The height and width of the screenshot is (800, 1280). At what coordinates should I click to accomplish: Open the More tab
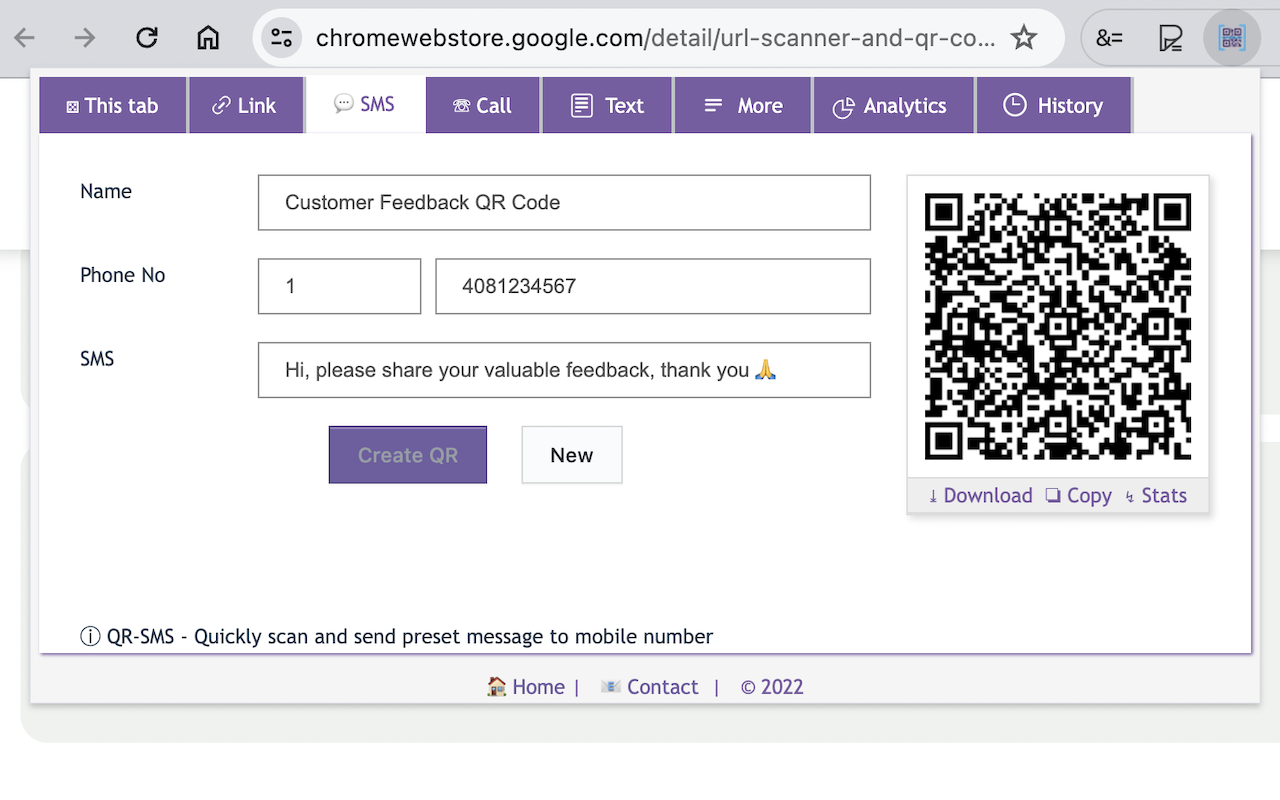click(743, 105)
